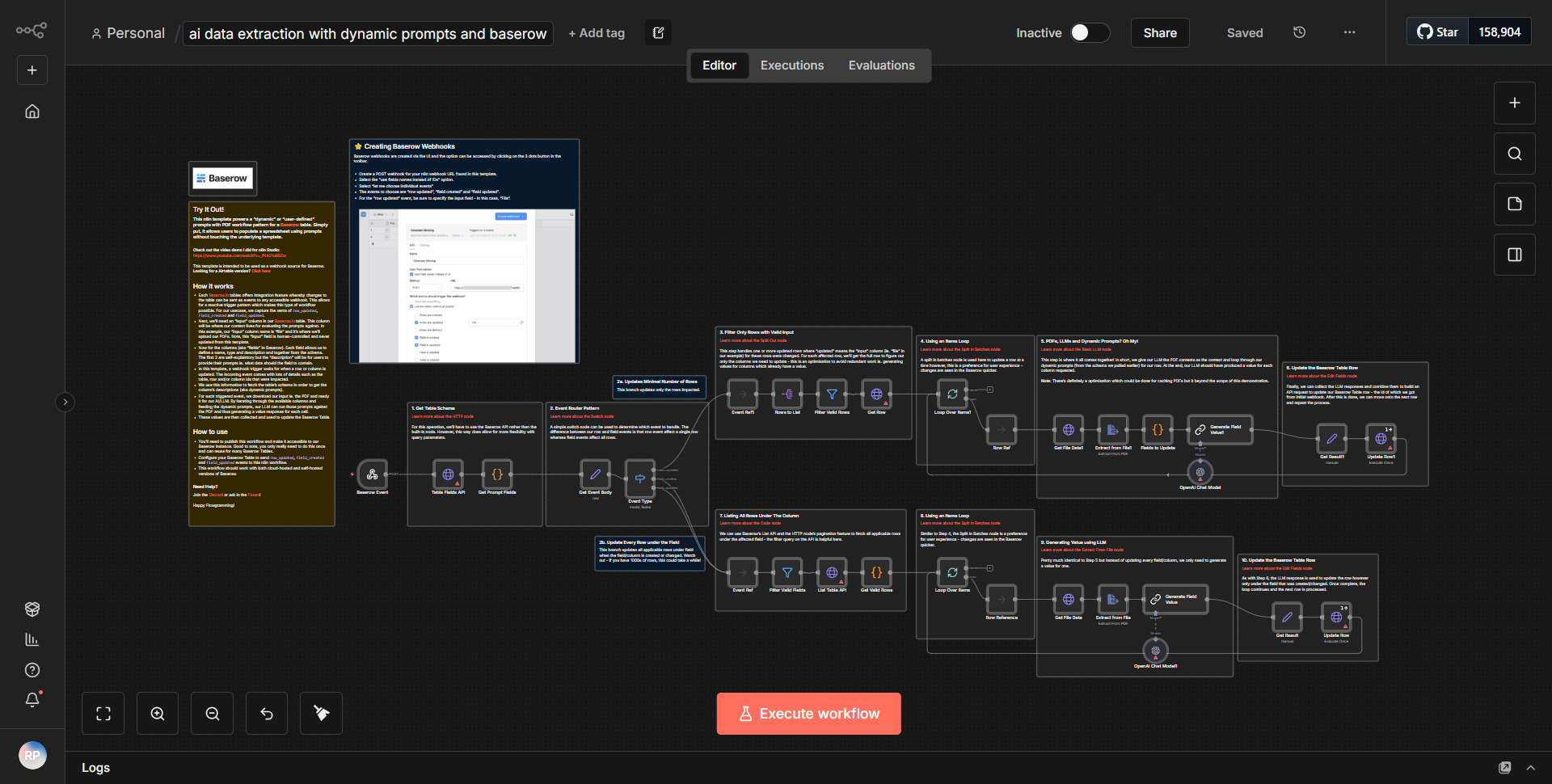The image size is (1552, 784).
Task: Tidy up the workflow layout
Action: click(321, 713)
